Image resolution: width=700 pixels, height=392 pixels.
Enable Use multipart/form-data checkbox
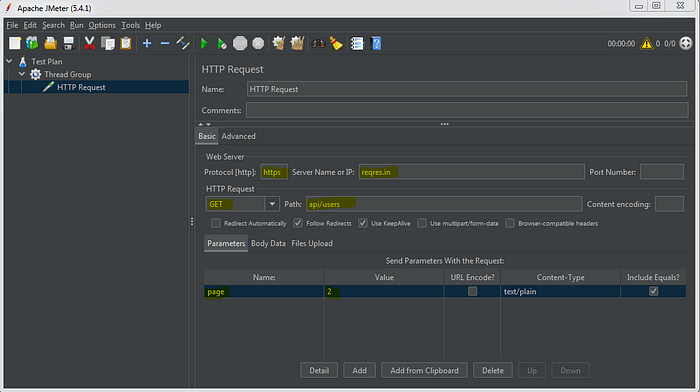421,223
